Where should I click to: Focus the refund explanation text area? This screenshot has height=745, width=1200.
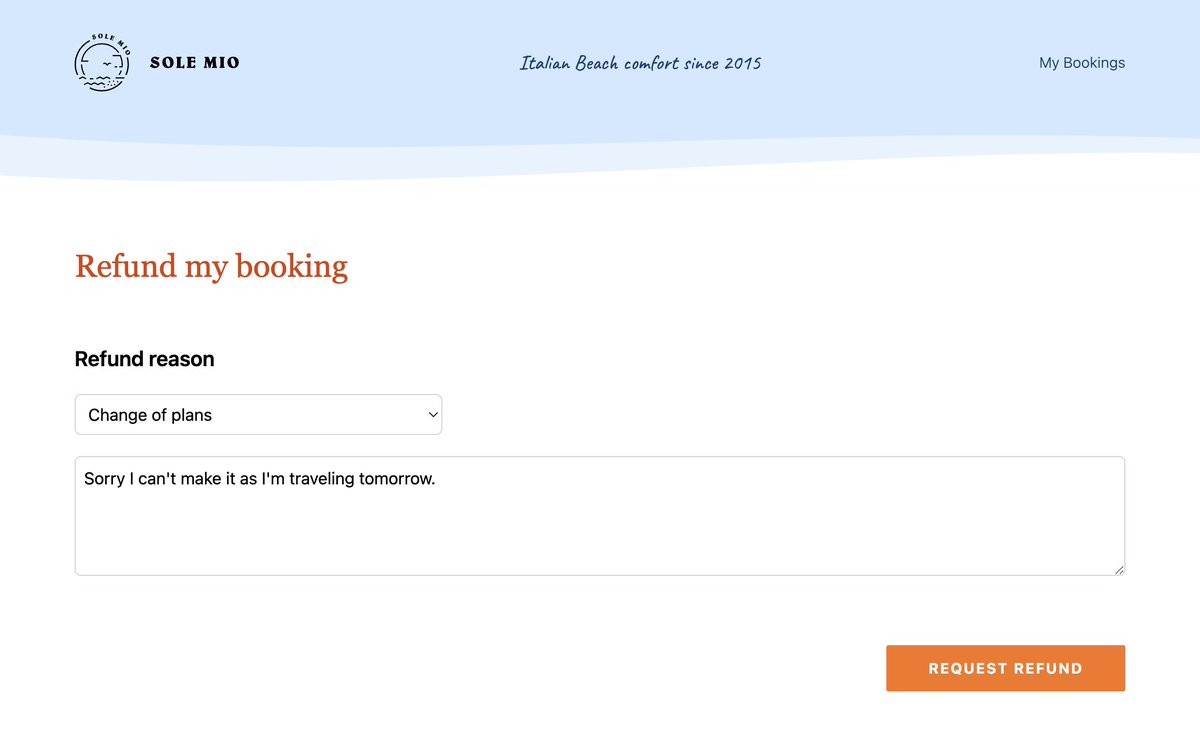coord(600,516)
